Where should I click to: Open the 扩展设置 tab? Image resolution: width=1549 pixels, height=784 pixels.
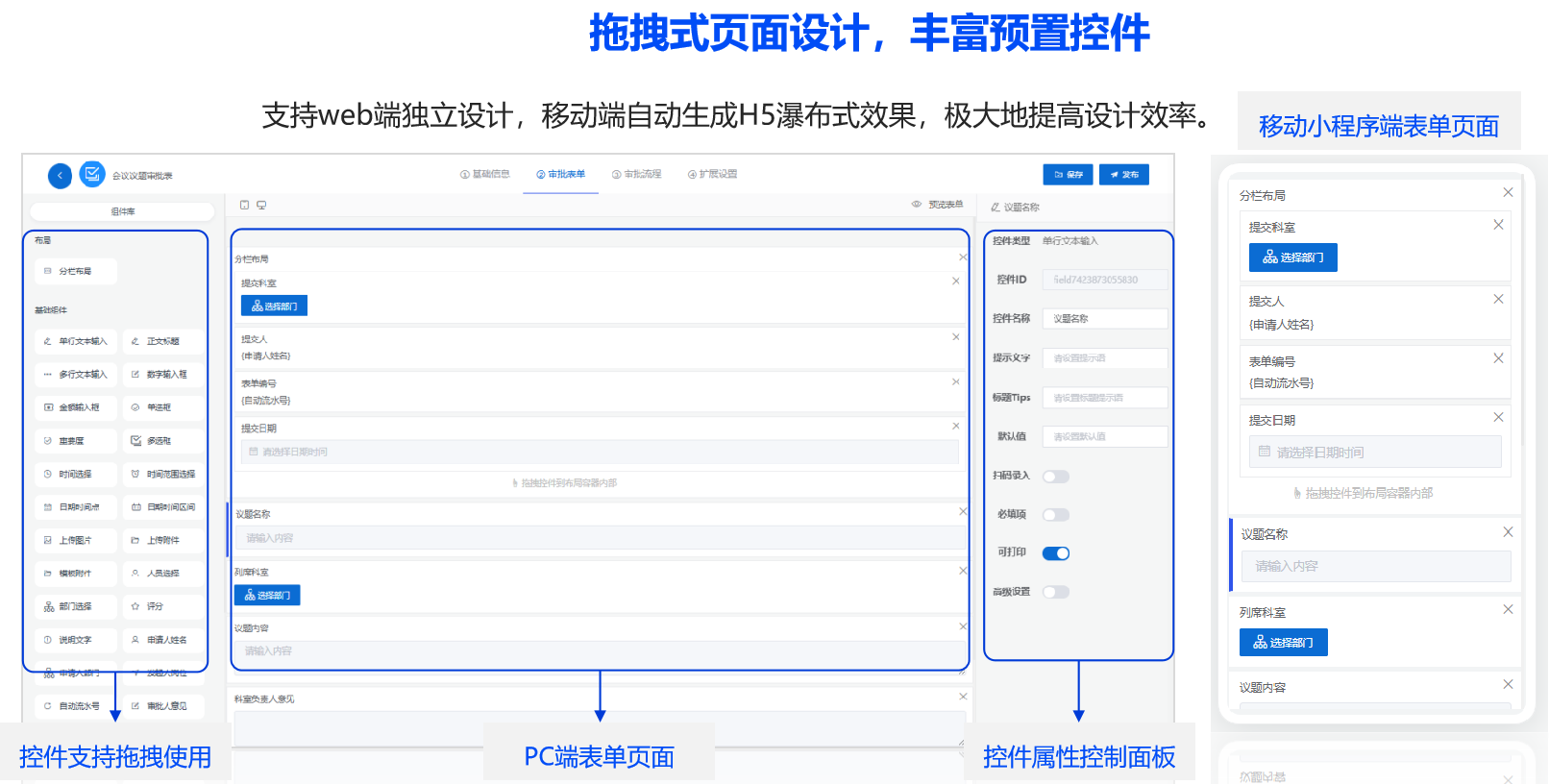713,175
